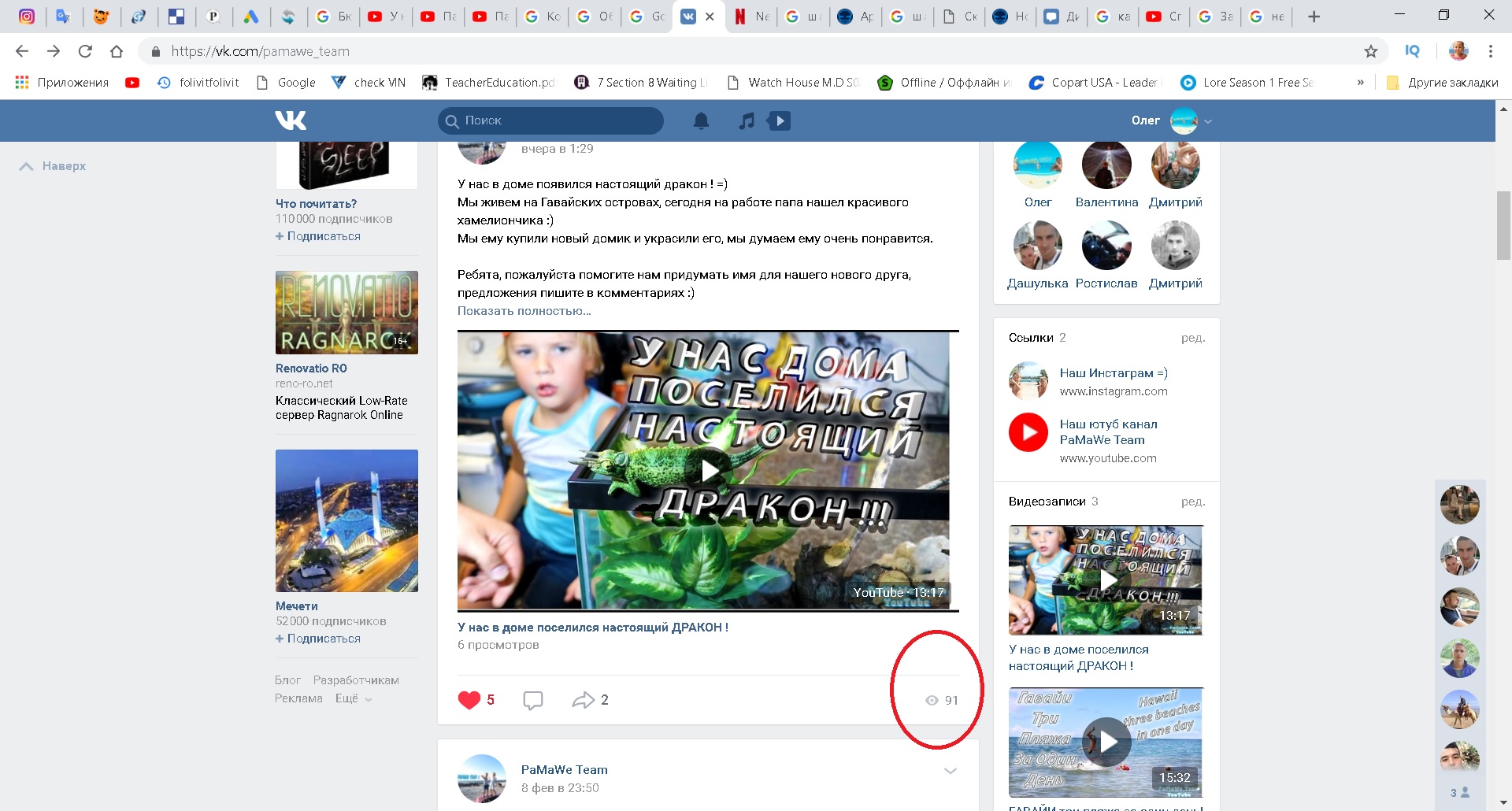Viewport: 1512px width, 811px height.
Task: Expand the PaMaWe Team post options chevron
Action: click(x=951, y=771)
